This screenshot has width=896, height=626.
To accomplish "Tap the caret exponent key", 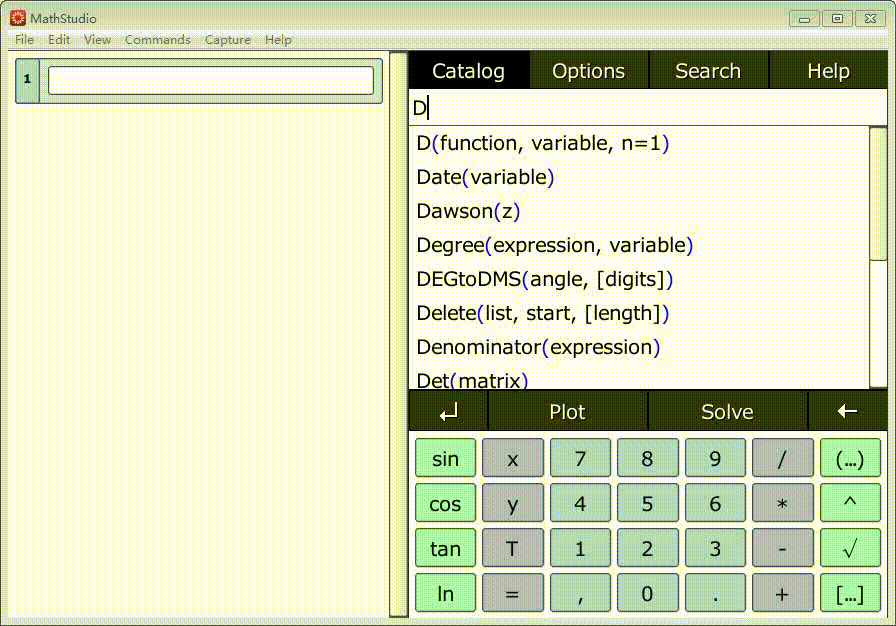I will [850, 503].
